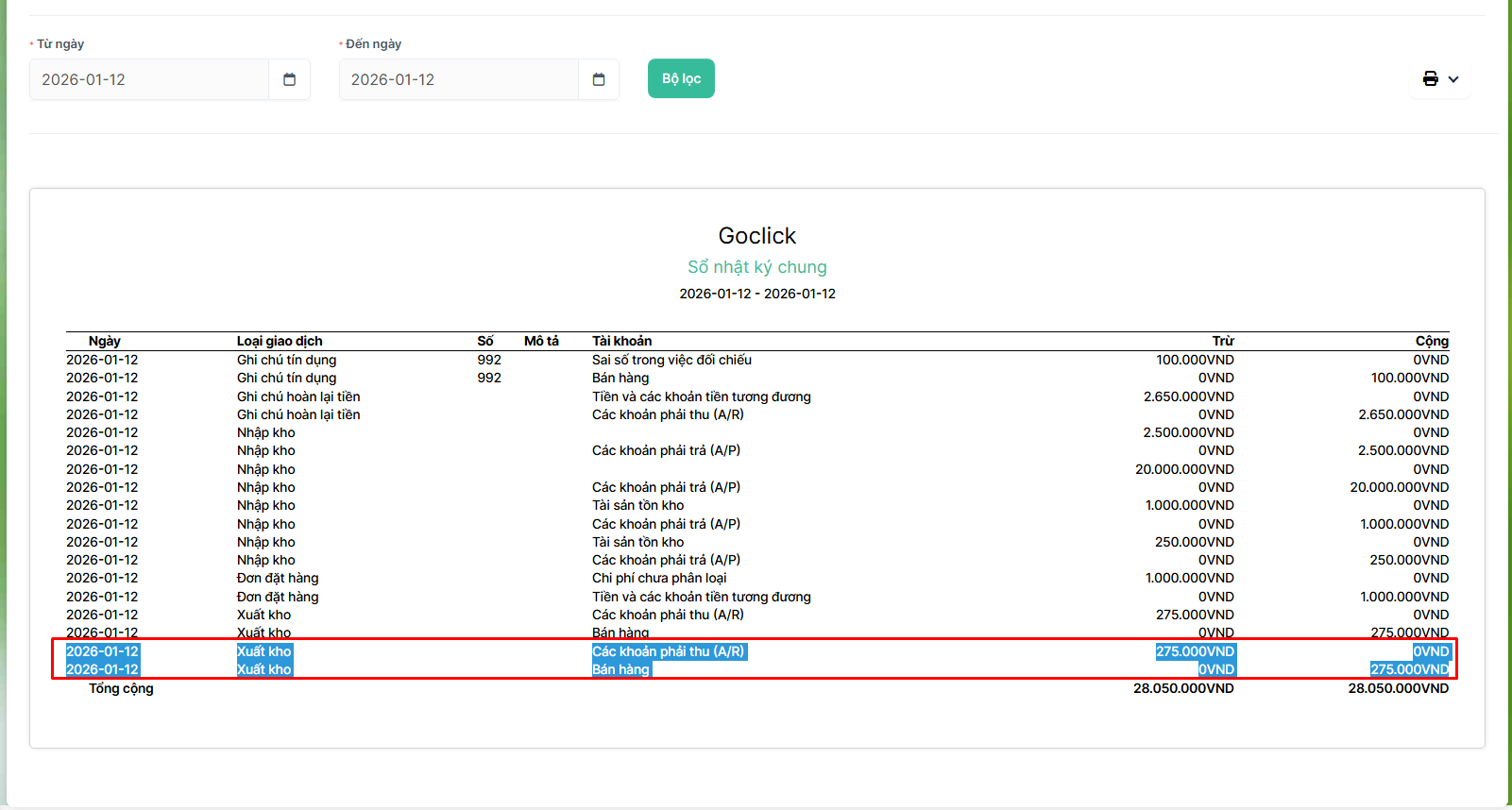
Task: Click the Trừ column header
Action: point(1223,341)
